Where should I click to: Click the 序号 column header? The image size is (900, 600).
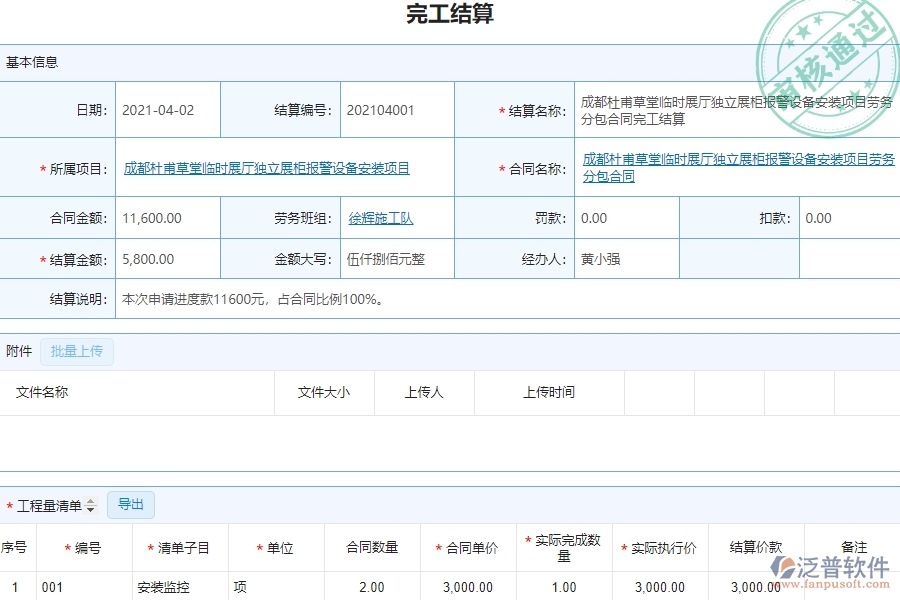pyautogui.click(x=13, y=548)
